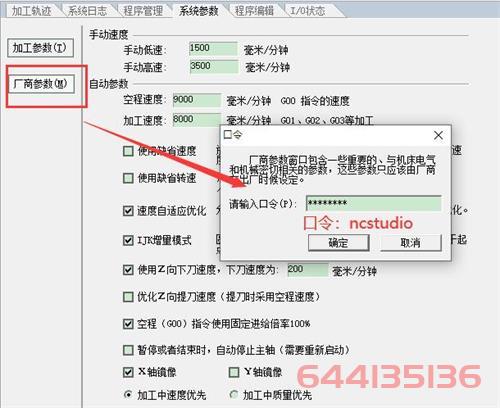Open the I/O状态 tab
Viewport: 500px width, 408px height.
[x=307, y=11]
